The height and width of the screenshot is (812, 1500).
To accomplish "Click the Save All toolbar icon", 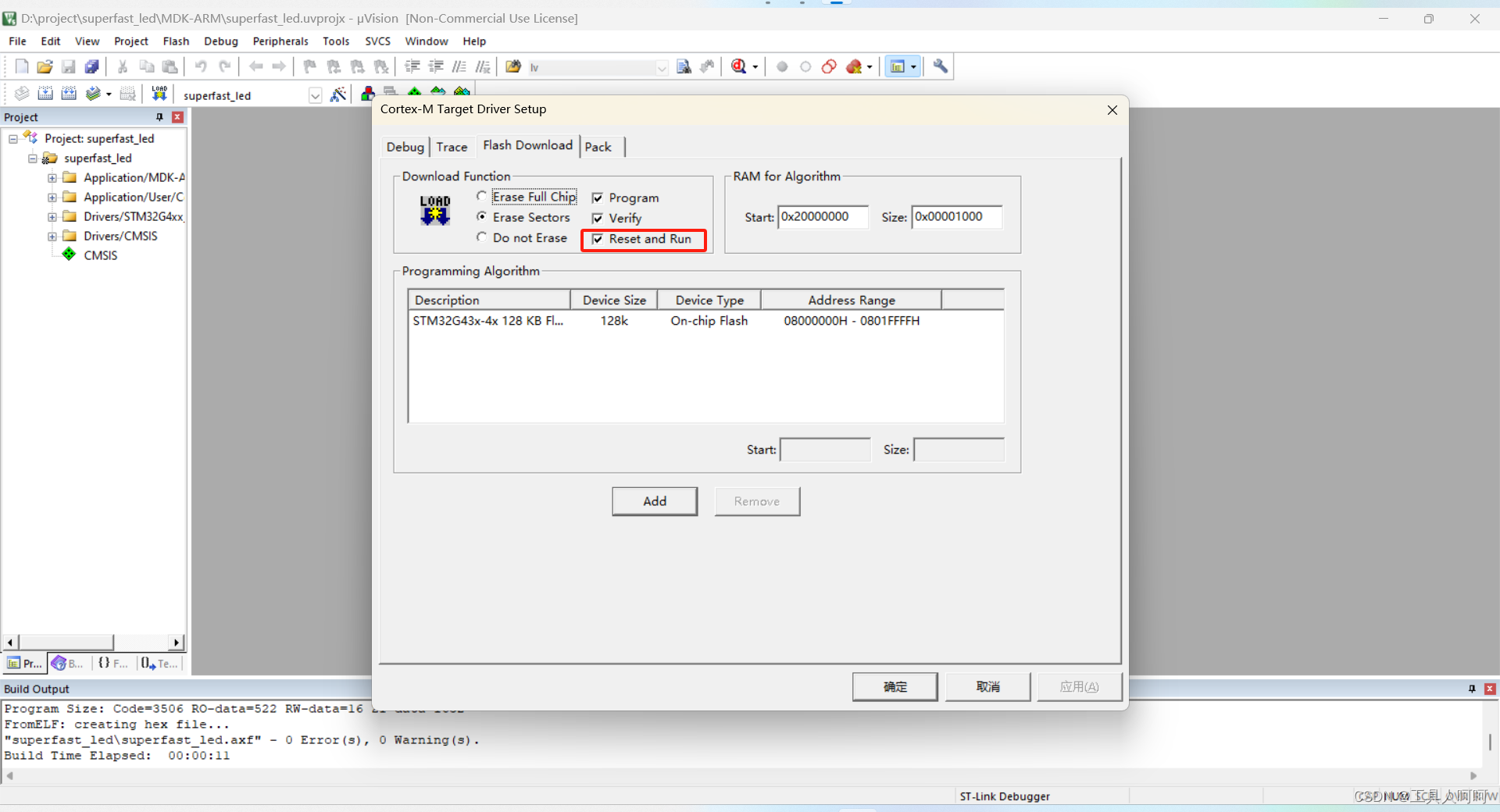I will tap(91, 67).
